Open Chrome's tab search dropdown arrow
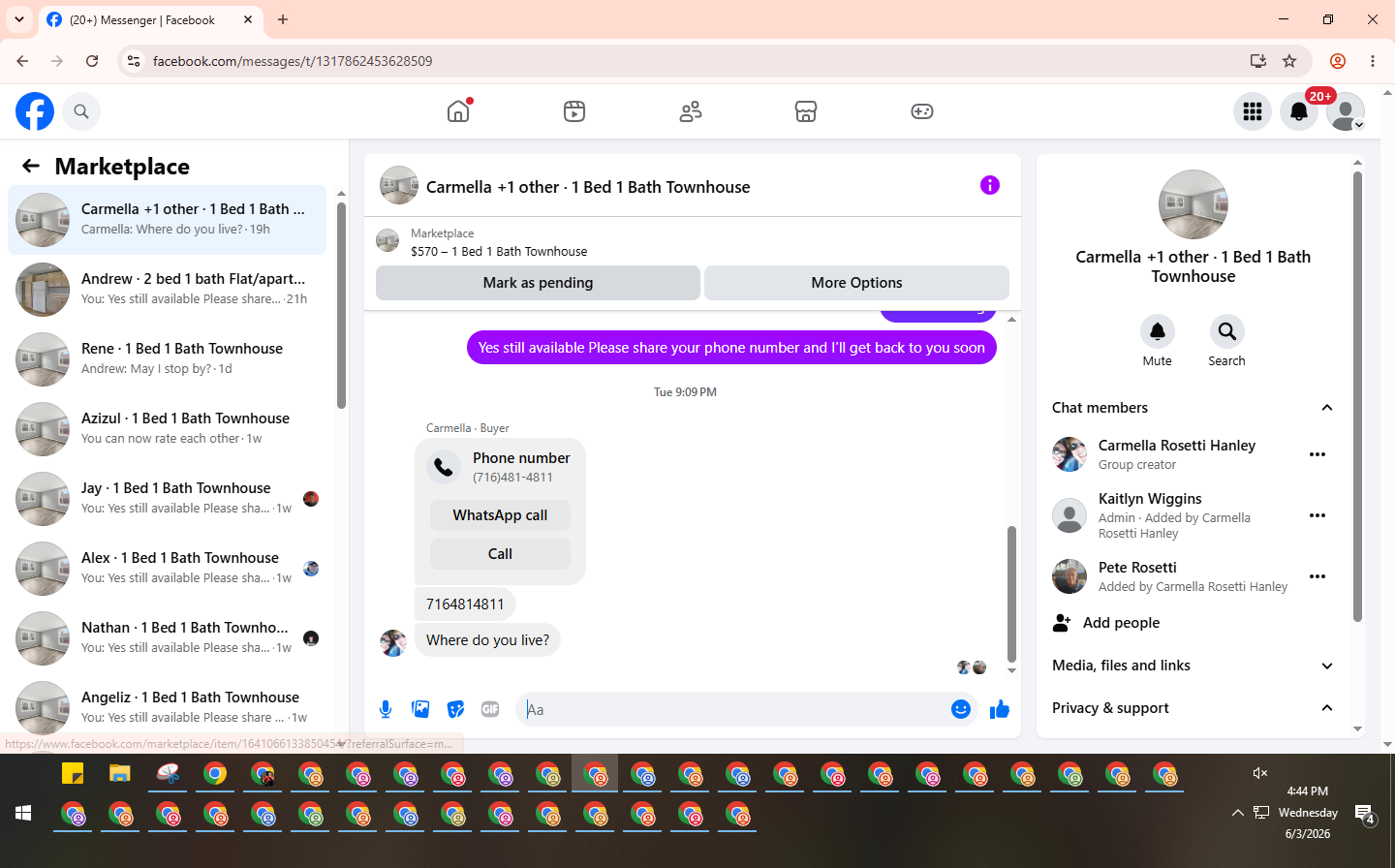The image size is (1395, 868). 19,19
